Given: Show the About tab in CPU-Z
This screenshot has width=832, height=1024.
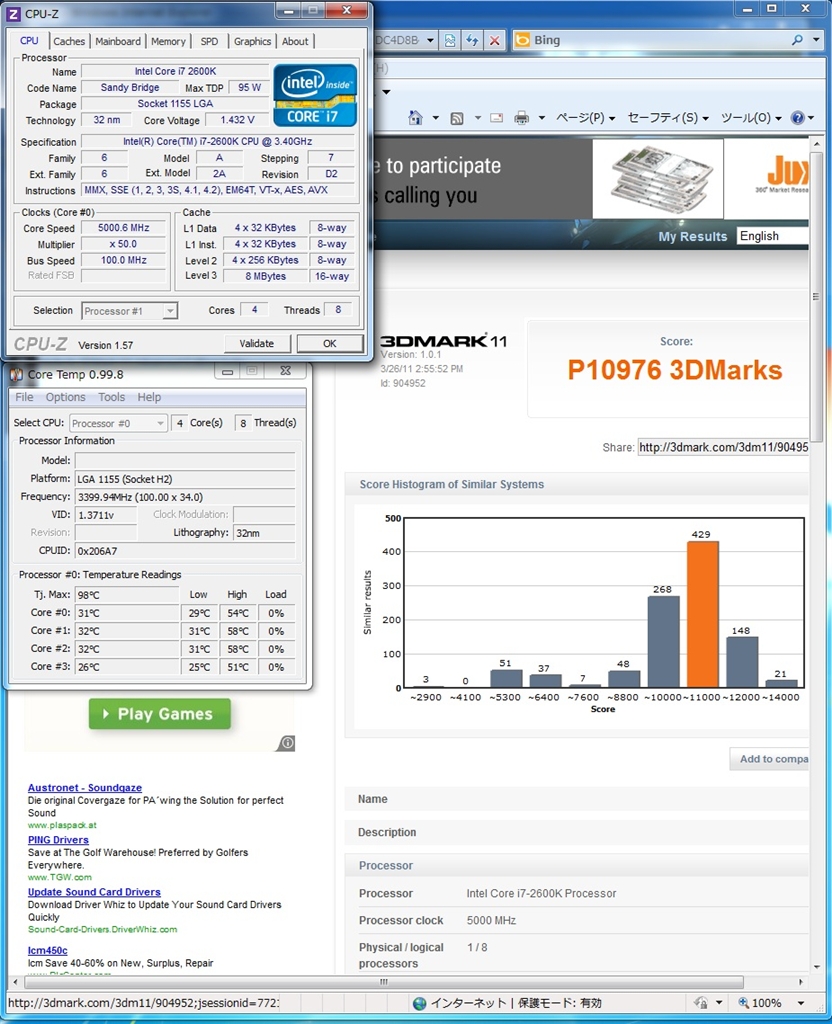Looking at the screenshot, I should (x=295, y=41).
